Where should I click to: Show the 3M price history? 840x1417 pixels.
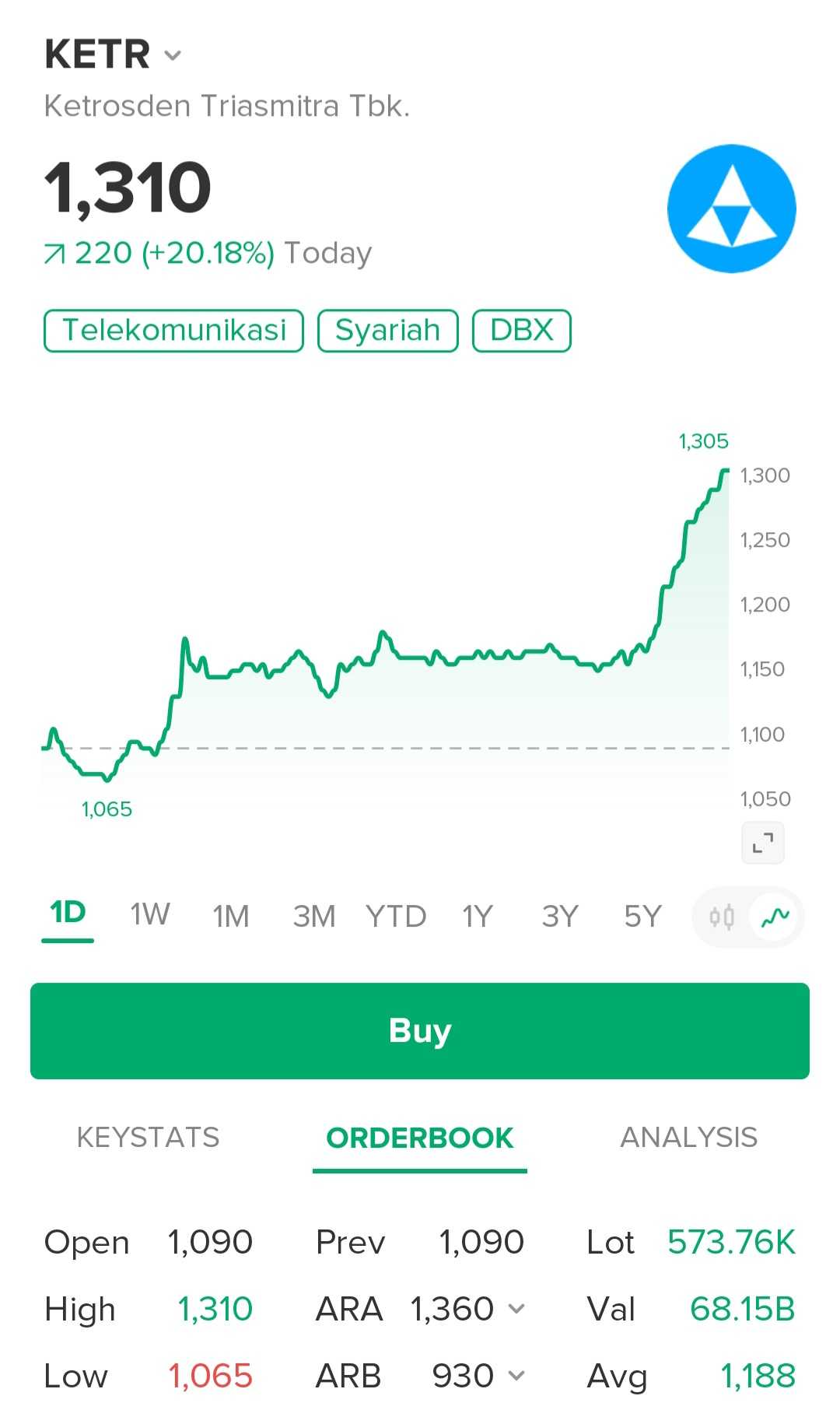tap(313, 916)
